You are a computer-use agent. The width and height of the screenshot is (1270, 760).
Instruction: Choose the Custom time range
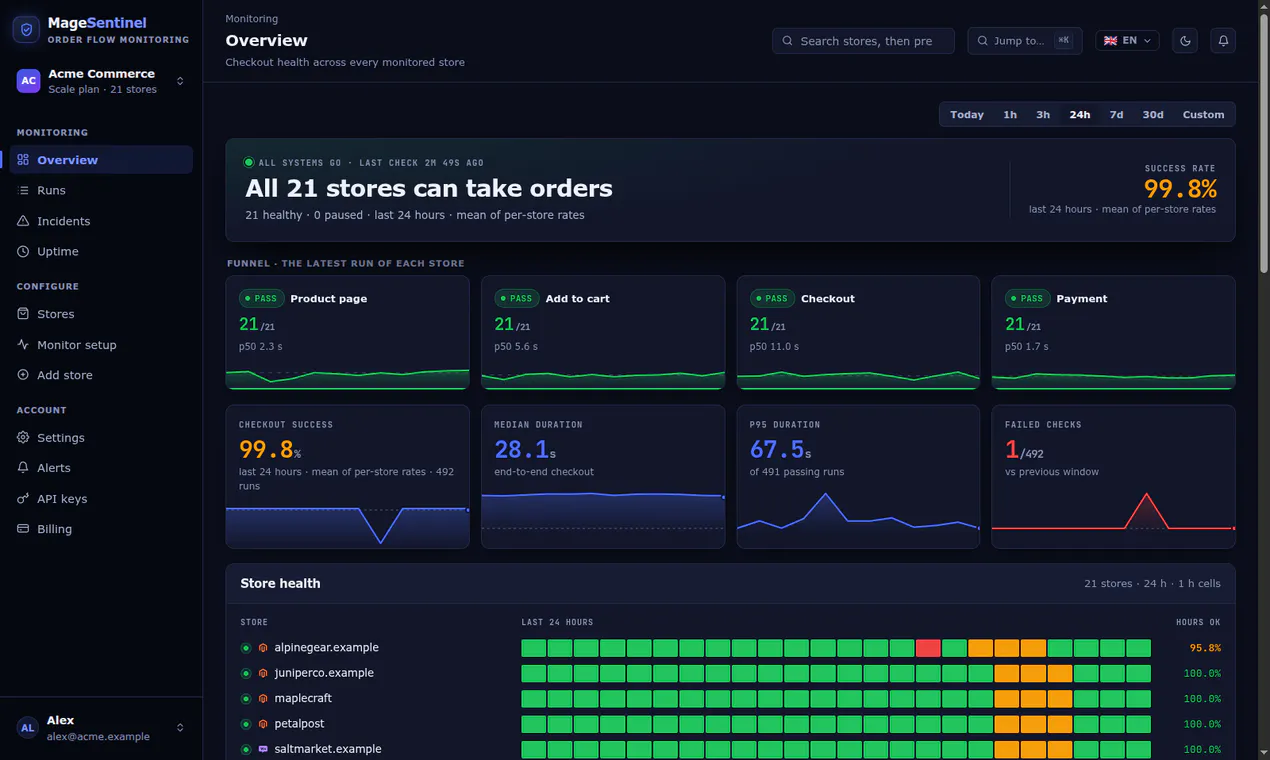click(x=1203, y=115)
